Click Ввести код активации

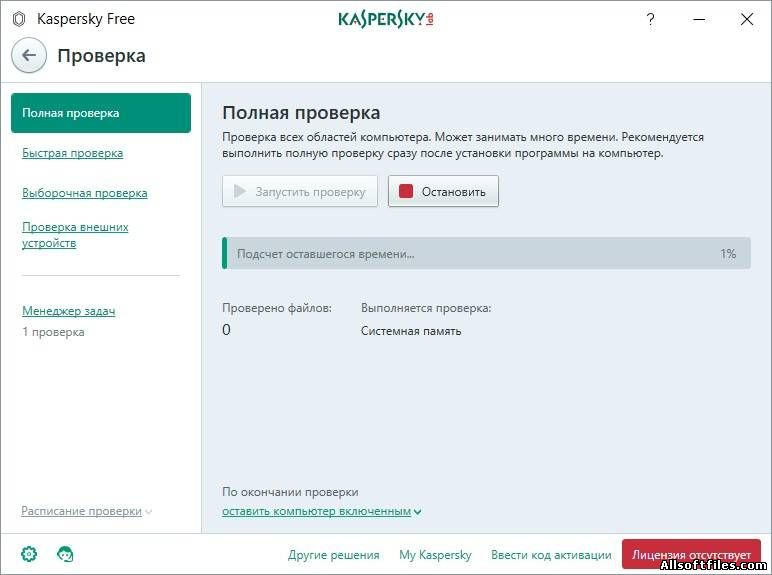[551, 555]
